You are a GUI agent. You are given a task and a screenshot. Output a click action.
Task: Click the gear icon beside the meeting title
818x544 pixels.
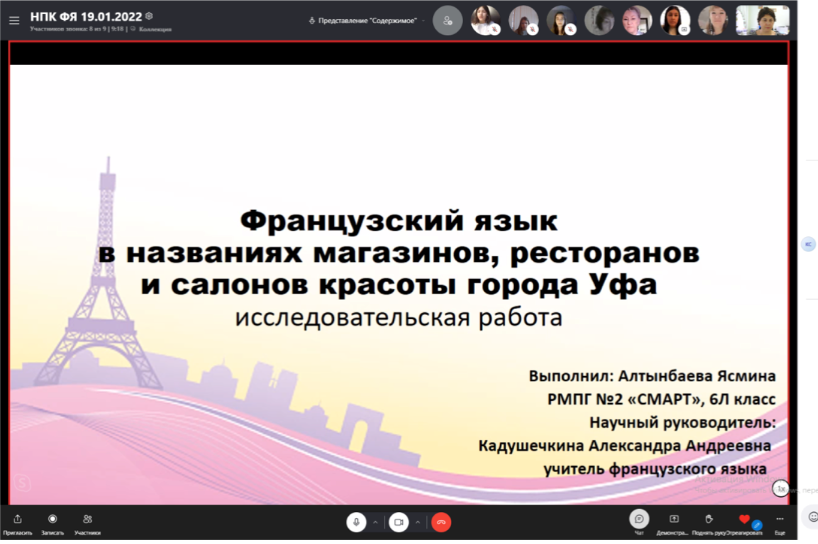pos(149,16)
